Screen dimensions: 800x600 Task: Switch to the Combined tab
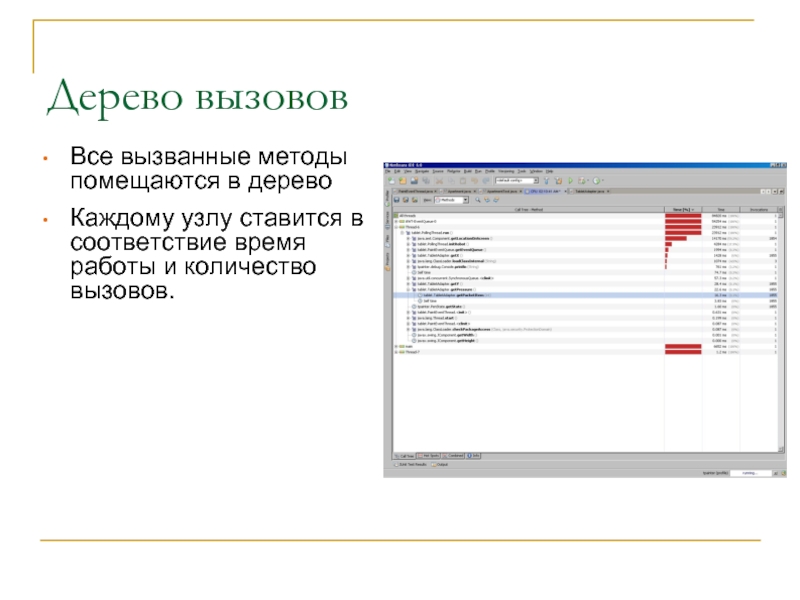click(x=453, y=456)
